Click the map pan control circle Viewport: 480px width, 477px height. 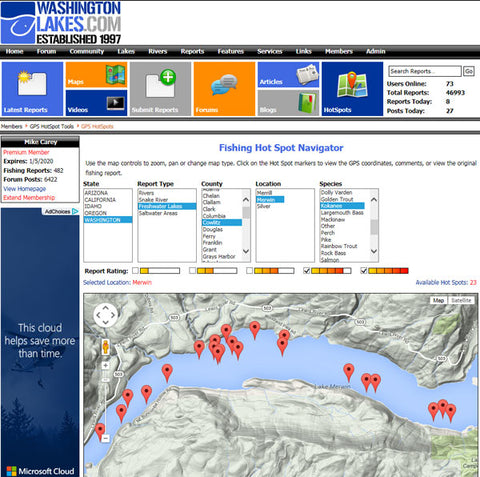click(106, 315)
